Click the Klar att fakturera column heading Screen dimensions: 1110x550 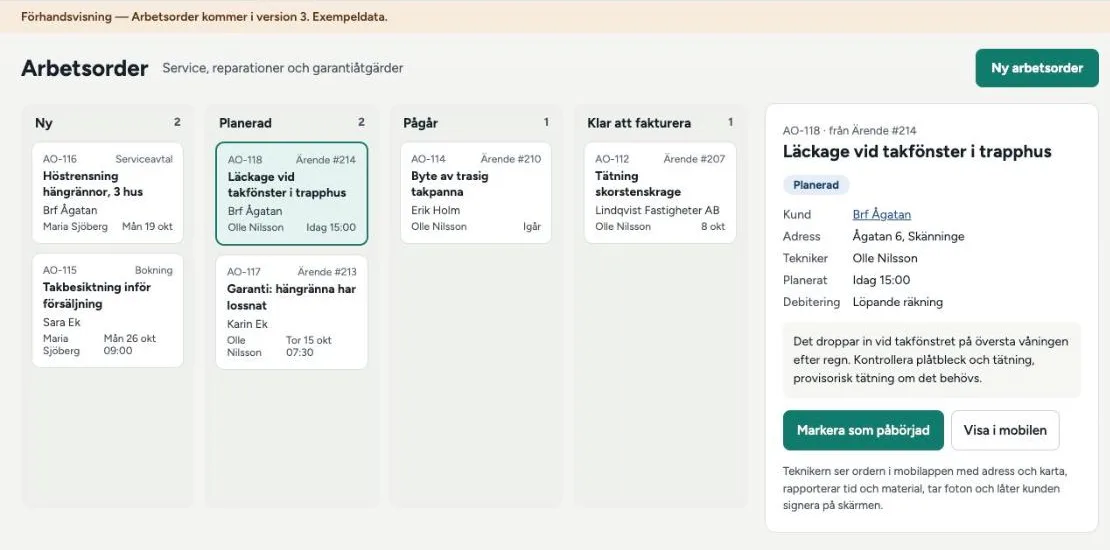pos(639,123)
